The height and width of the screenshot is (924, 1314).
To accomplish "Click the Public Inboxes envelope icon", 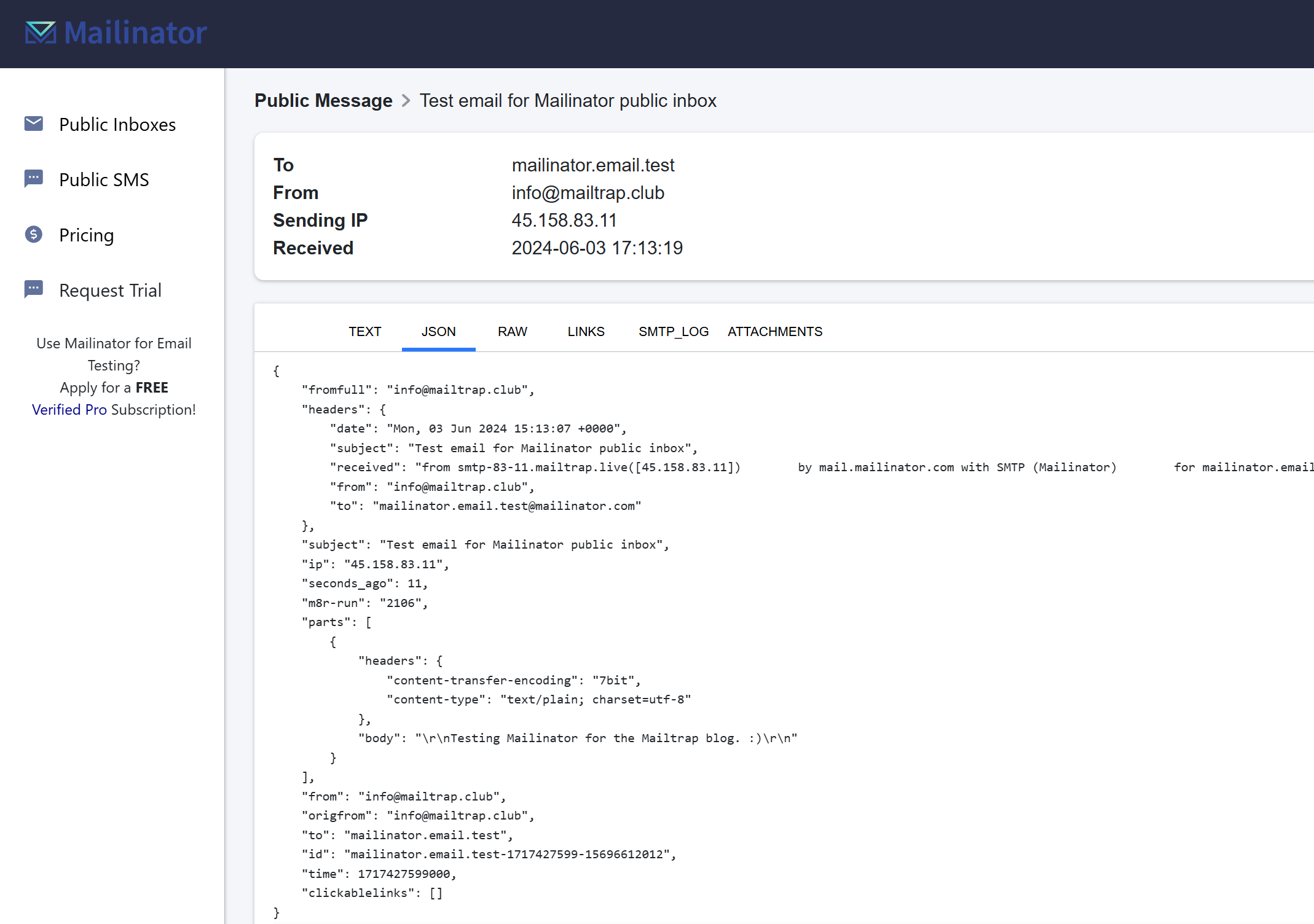I will [34, 123].
